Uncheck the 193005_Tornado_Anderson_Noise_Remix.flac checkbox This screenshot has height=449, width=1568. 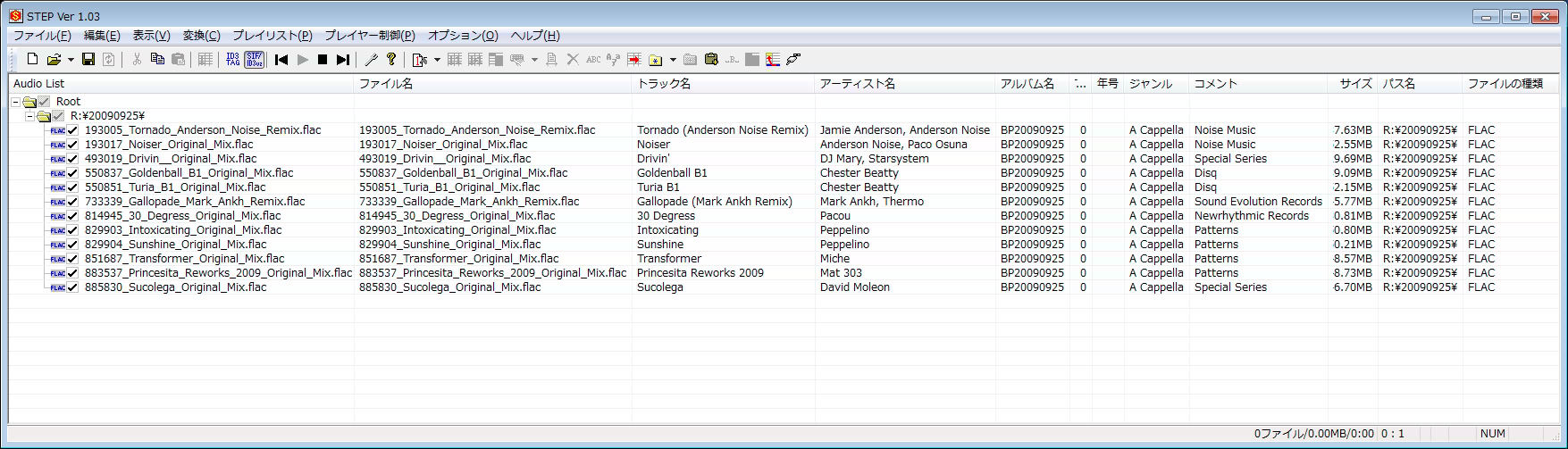(x=73, y=130)
